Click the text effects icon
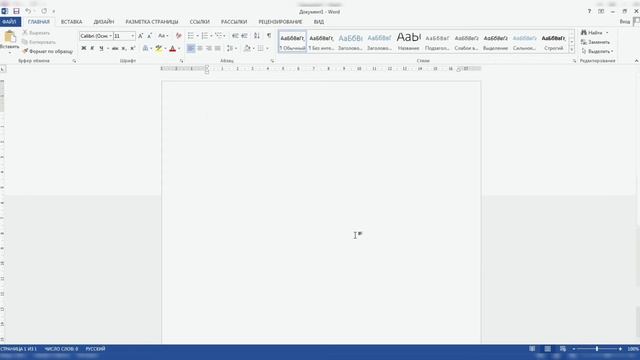This screenshot has width=640, height=360. (145, 48)
